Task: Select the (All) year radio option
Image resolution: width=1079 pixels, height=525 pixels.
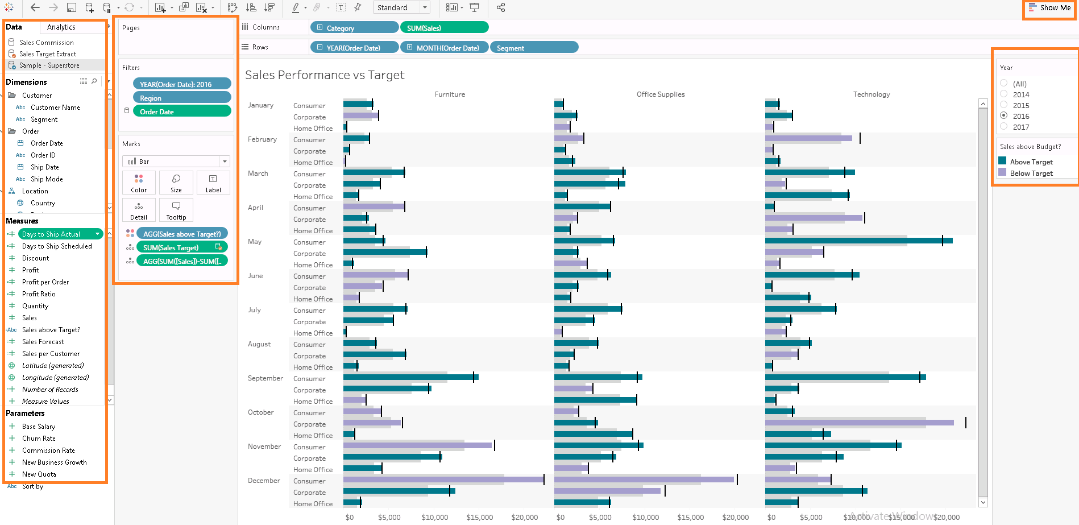Action: pos(1003,83)
